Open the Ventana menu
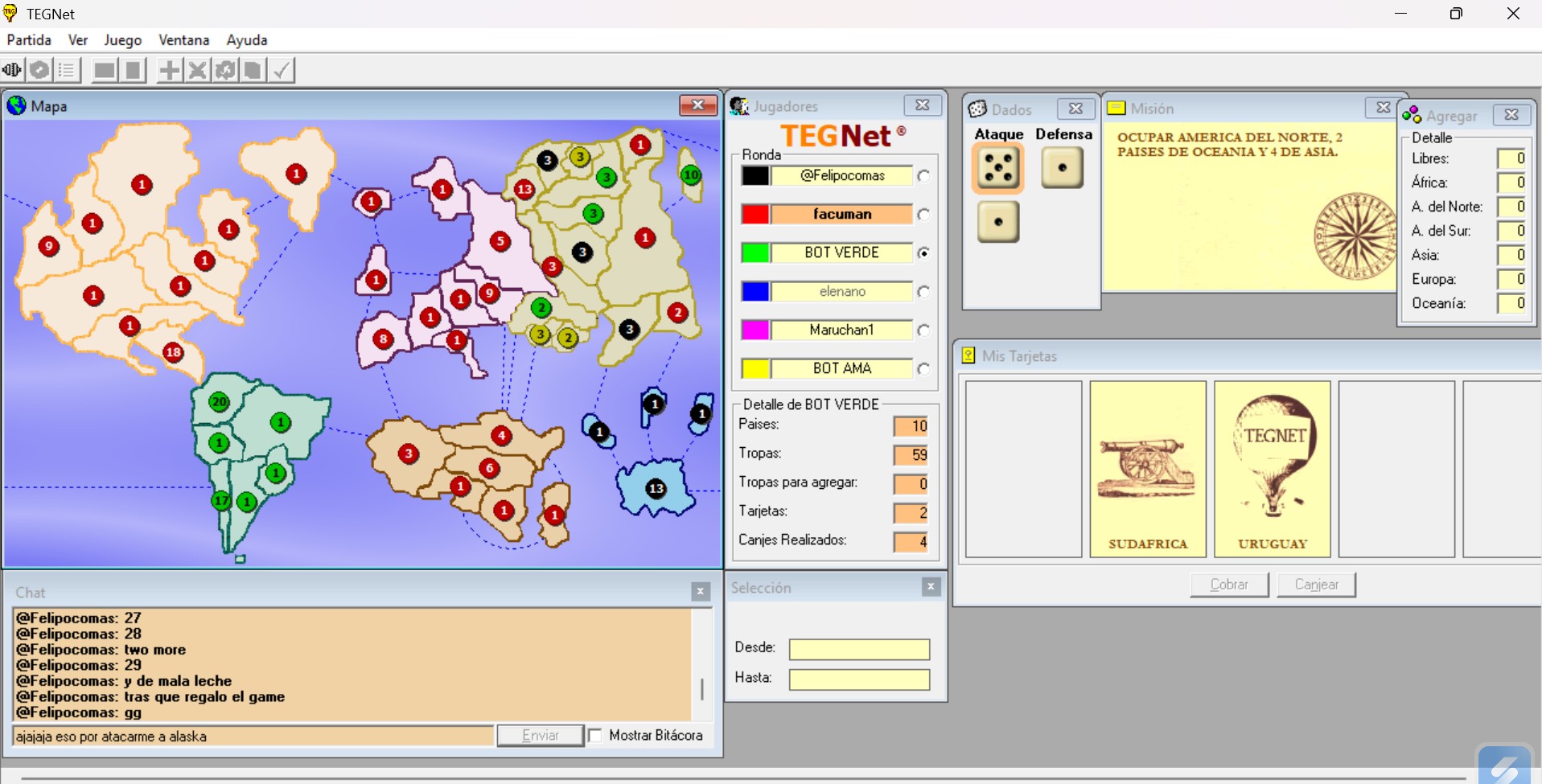The height and width of the screenshot is (784, 1542). click(x=183, y=40)
